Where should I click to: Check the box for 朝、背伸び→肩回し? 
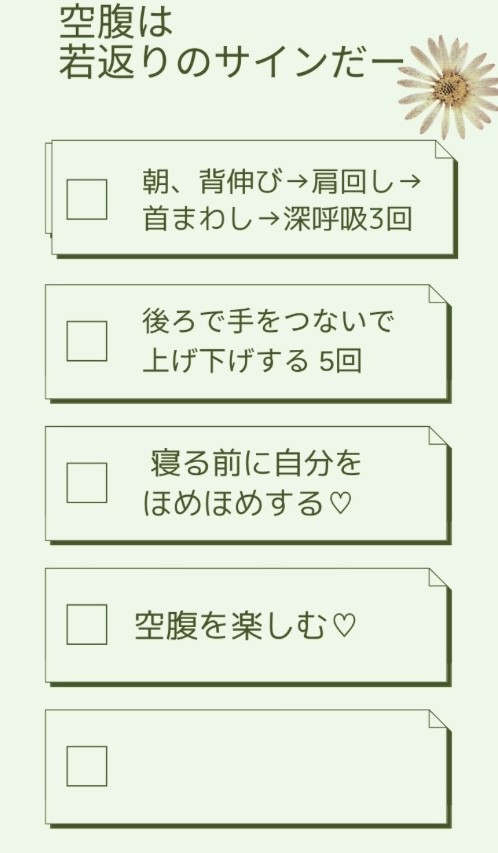pos(87,199)
